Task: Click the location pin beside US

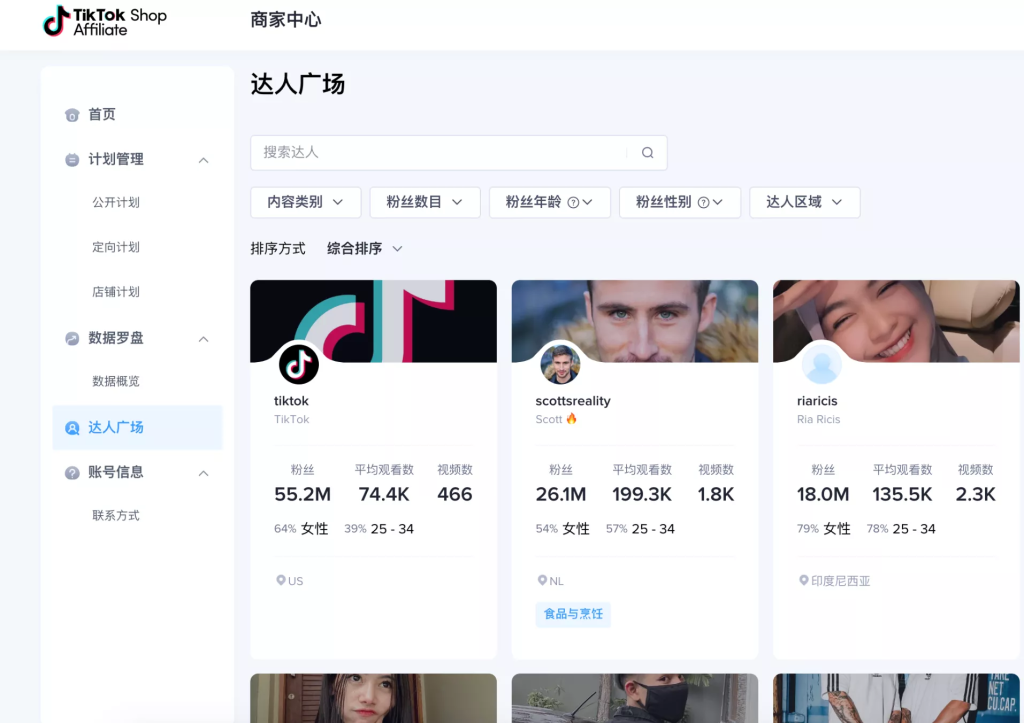Action: pos(281,580)
